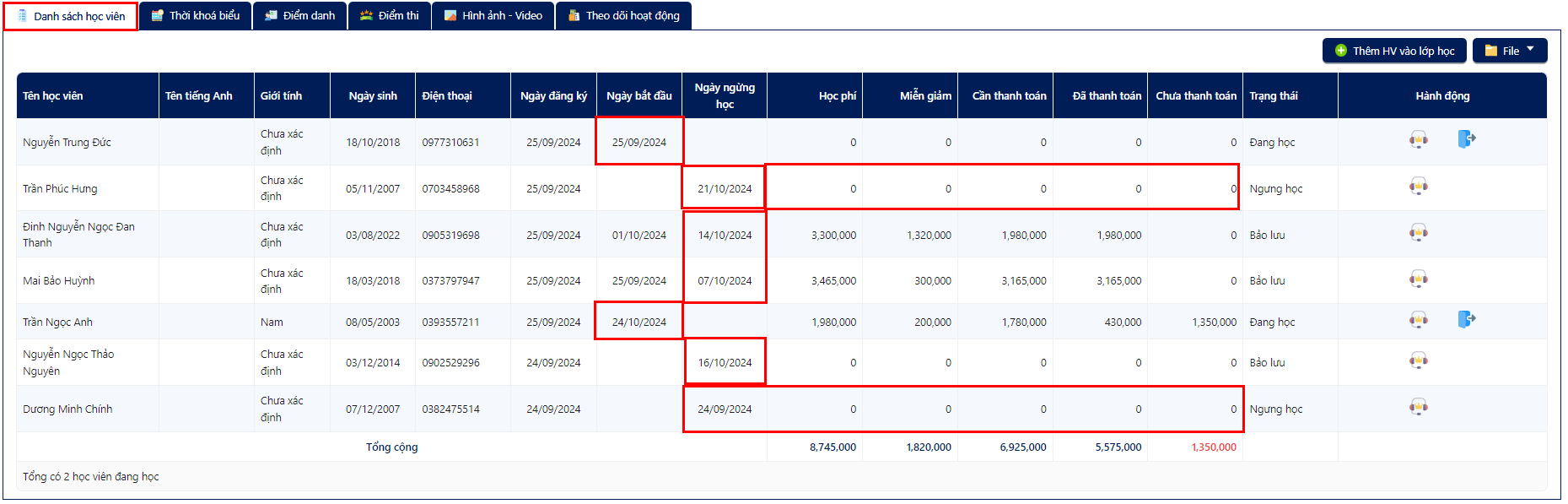Click the Điểm thi tab icon
The height and width of the screenshot is (504, 1568).
(x=366, y=15)
